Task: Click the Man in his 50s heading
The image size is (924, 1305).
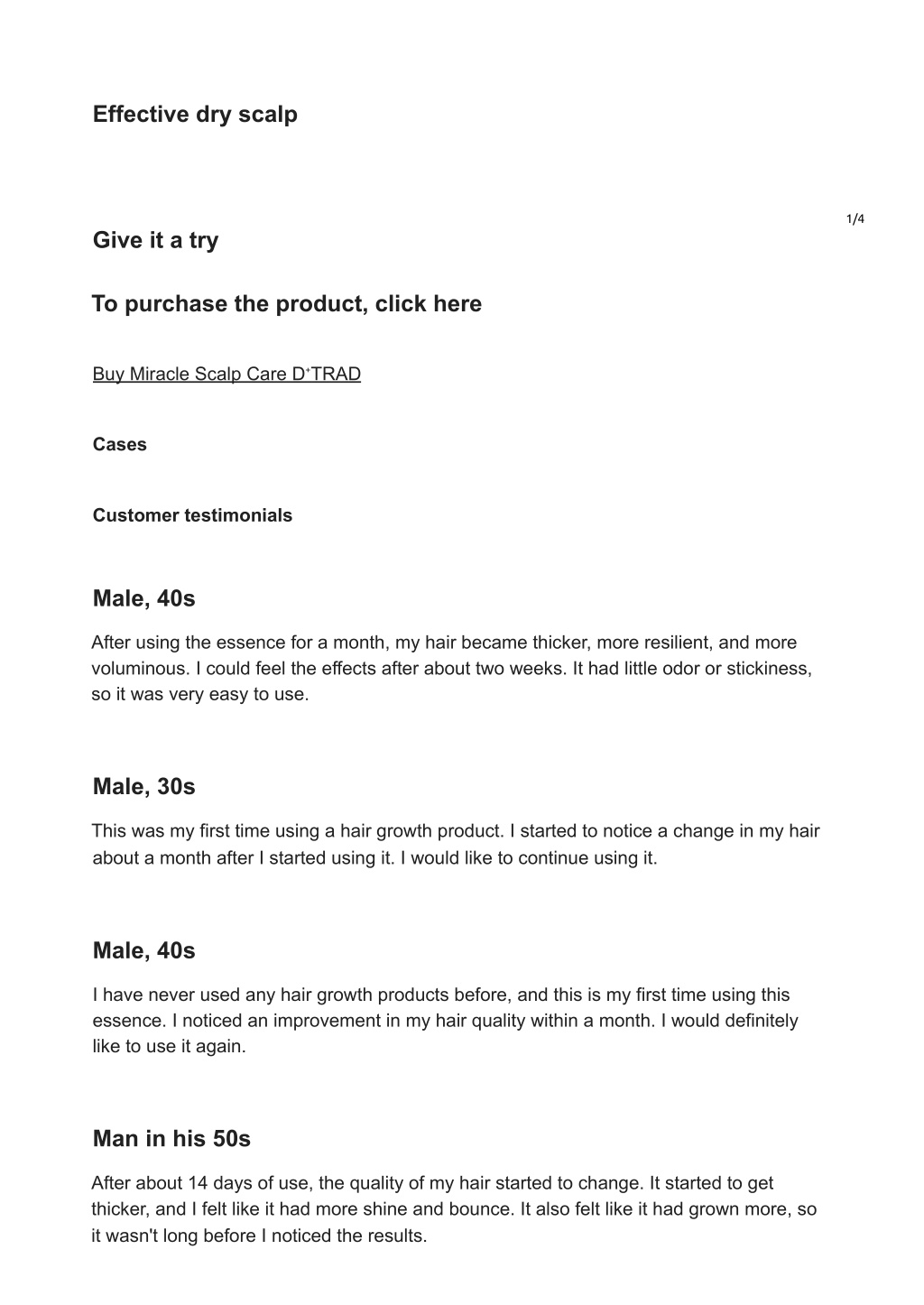Action: tap(171, 1139)
